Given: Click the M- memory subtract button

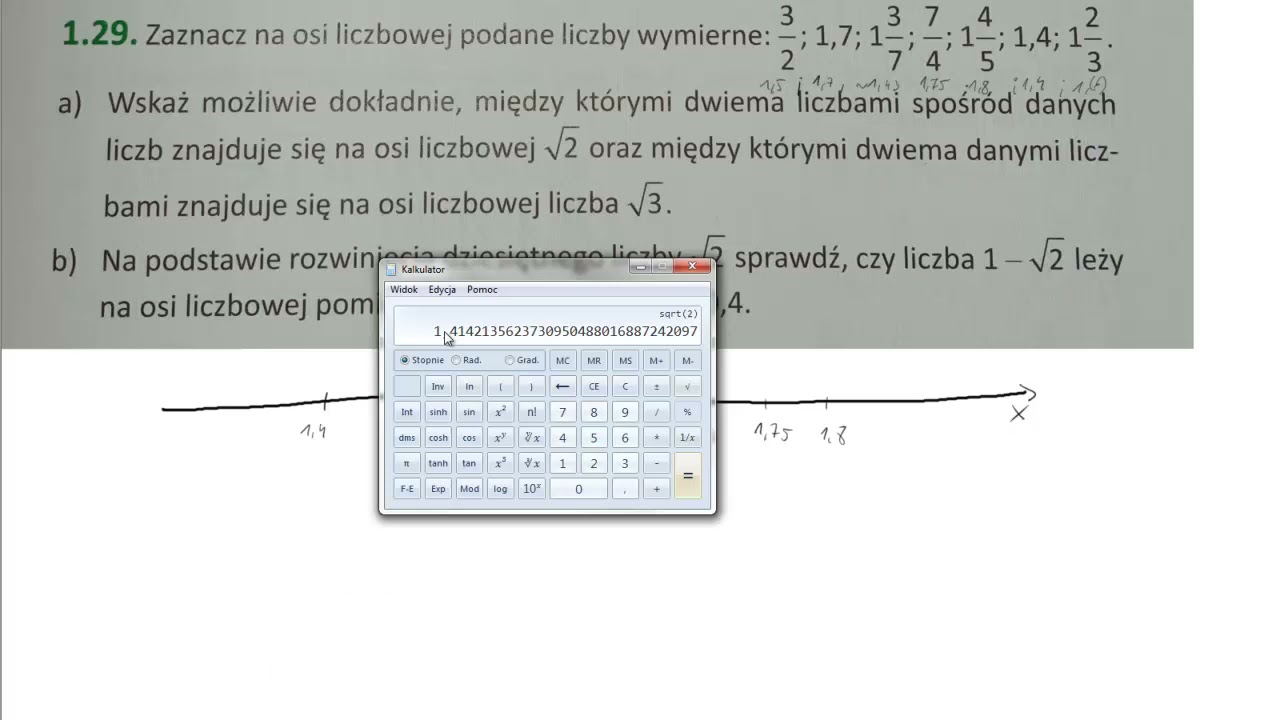Looking at the screenshot, I should 687,361.
